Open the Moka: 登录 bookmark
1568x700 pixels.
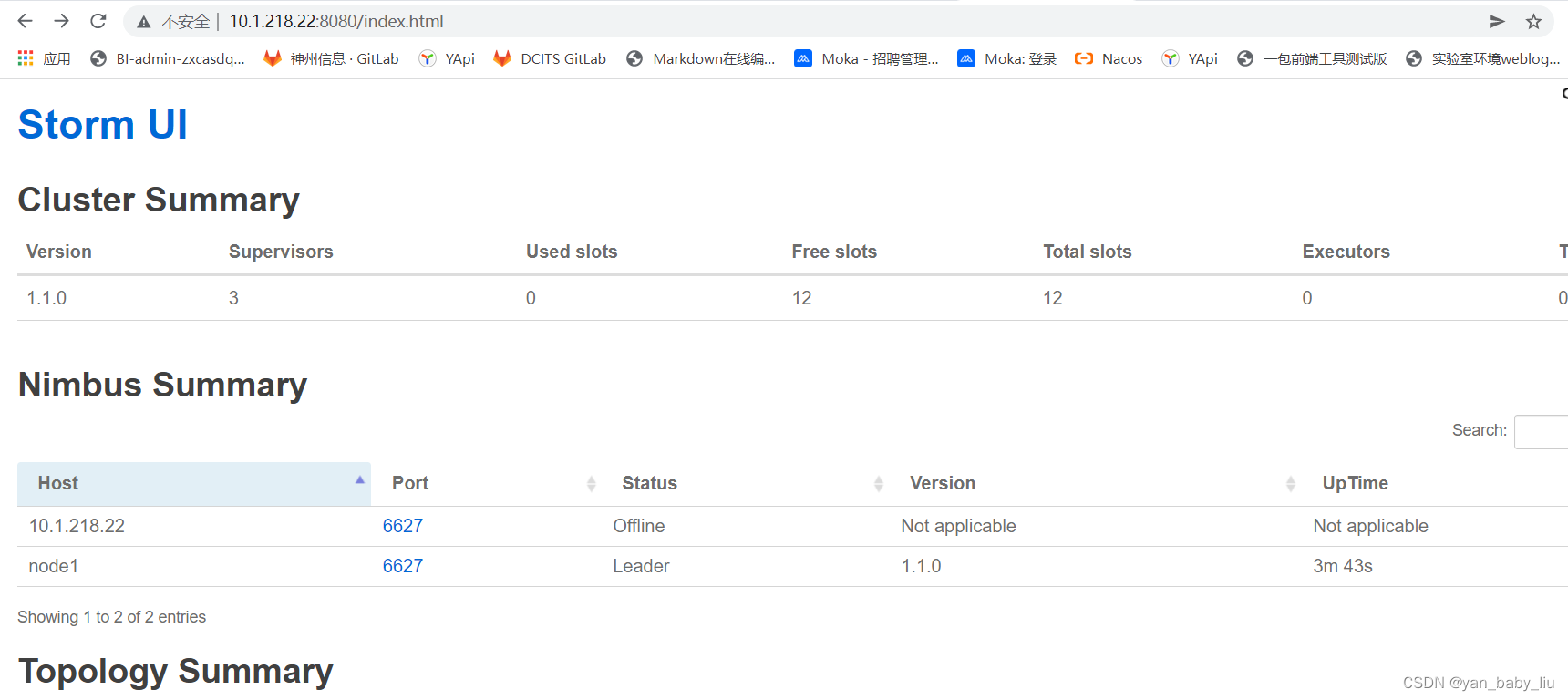[1006, 58]
